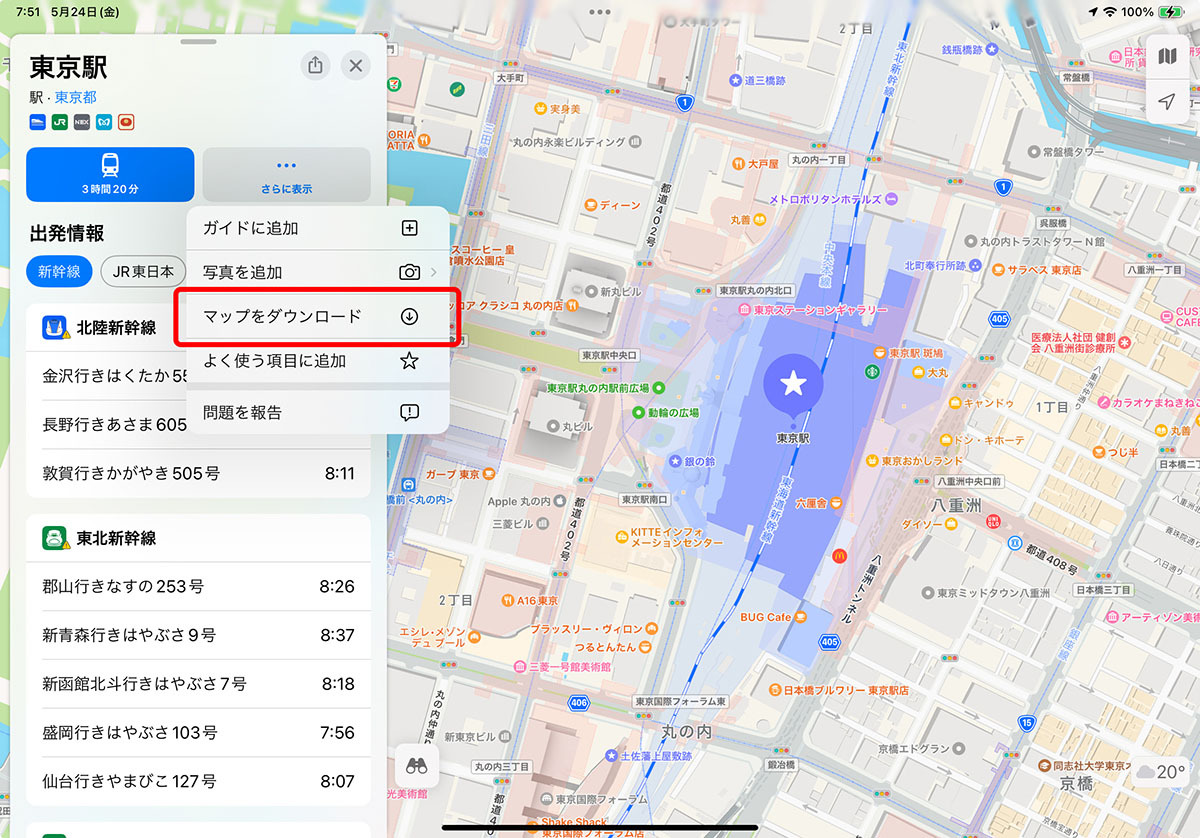Start transit directions 3時間20分 button
This screenshot has width=1200, height=838.
click(110, 174)
